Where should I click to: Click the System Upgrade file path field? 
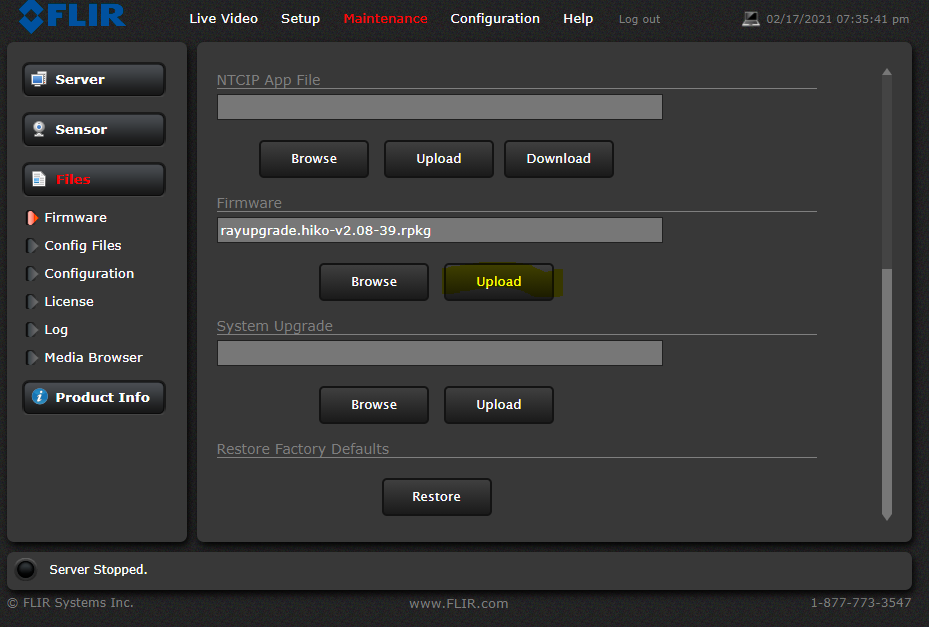point(439,353)
